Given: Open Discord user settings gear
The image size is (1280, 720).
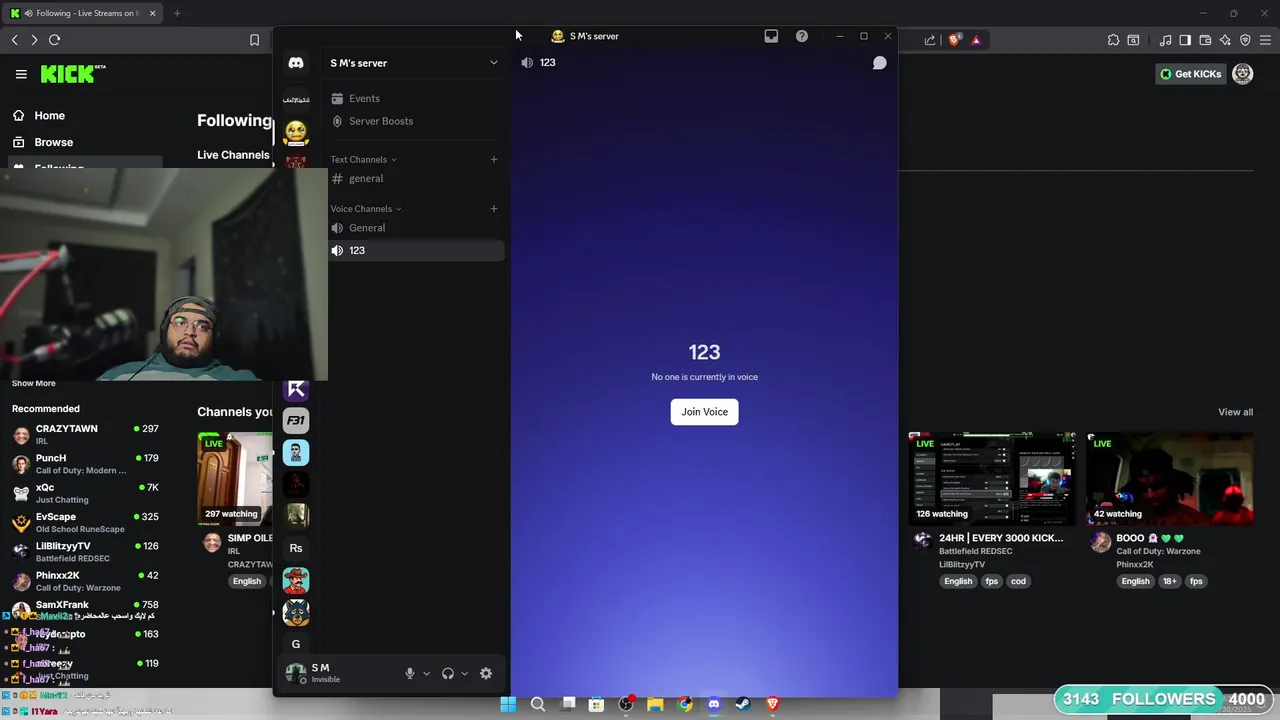Looking at the screenshot, I should click(486, 674).
